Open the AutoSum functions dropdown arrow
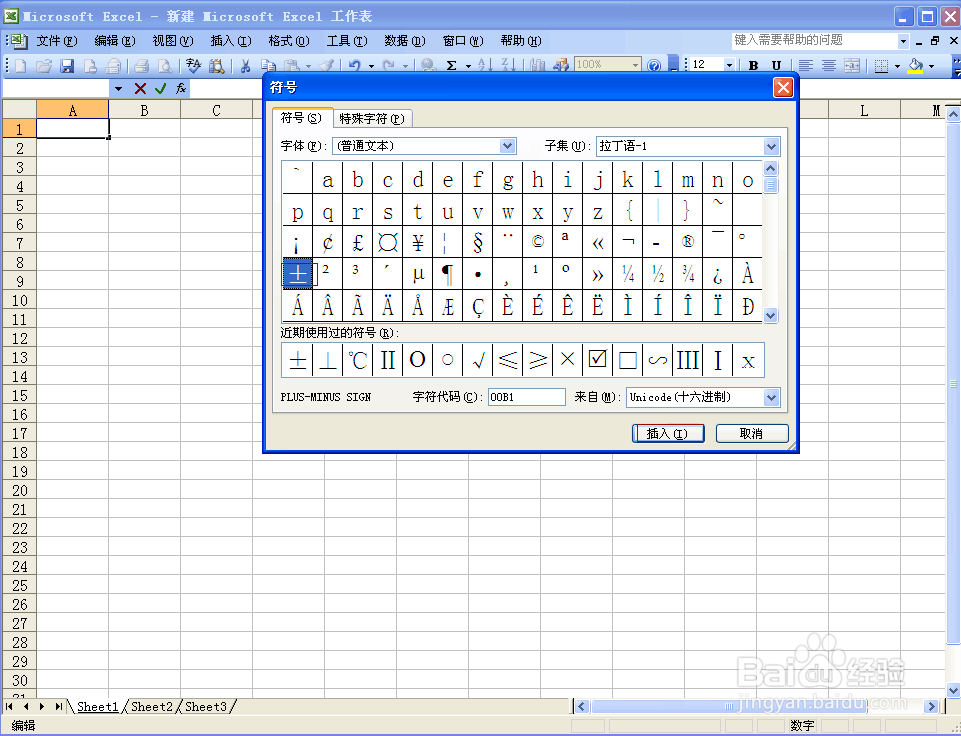This screenshot has width=961, height=736. pyautogui.click(x=468, y=66)
